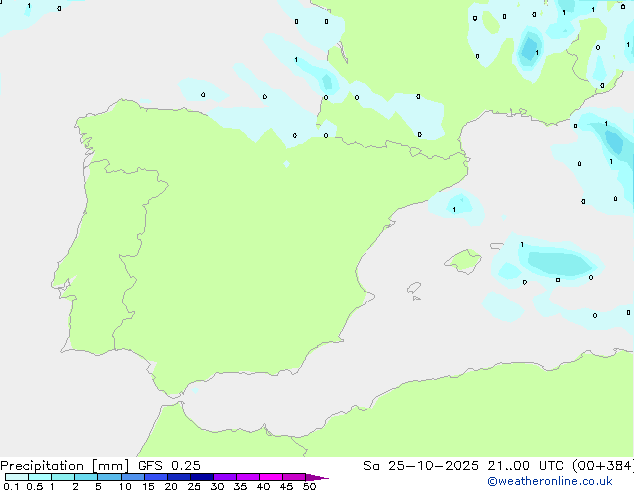Select the 20–25 mm legend color swatch
634x490 pixels.
(179, 477)
